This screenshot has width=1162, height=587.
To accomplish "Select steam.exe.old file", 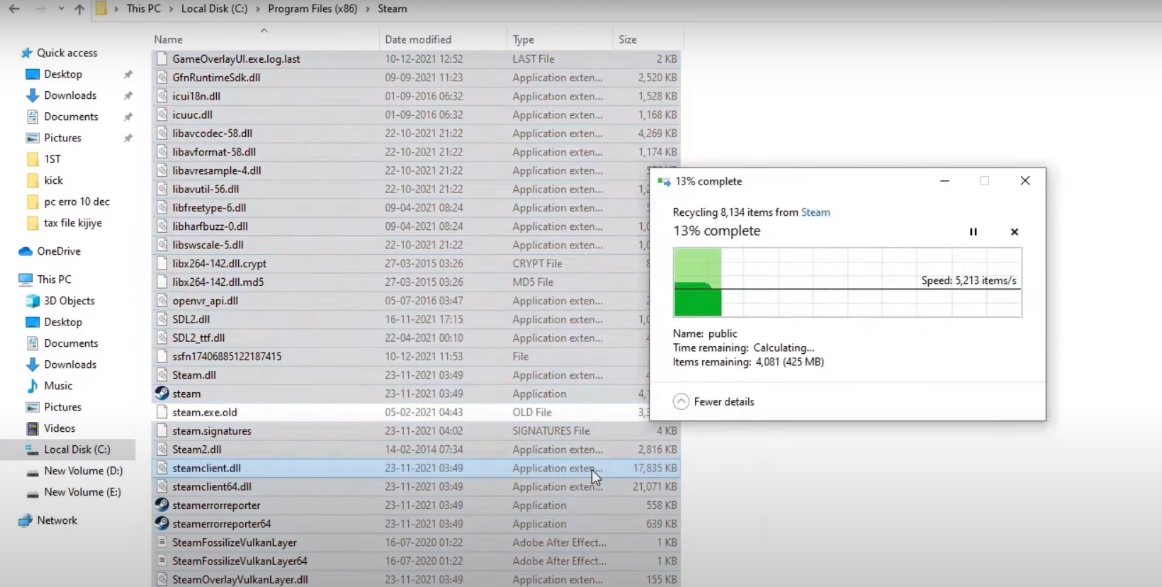I will (205, 412).
